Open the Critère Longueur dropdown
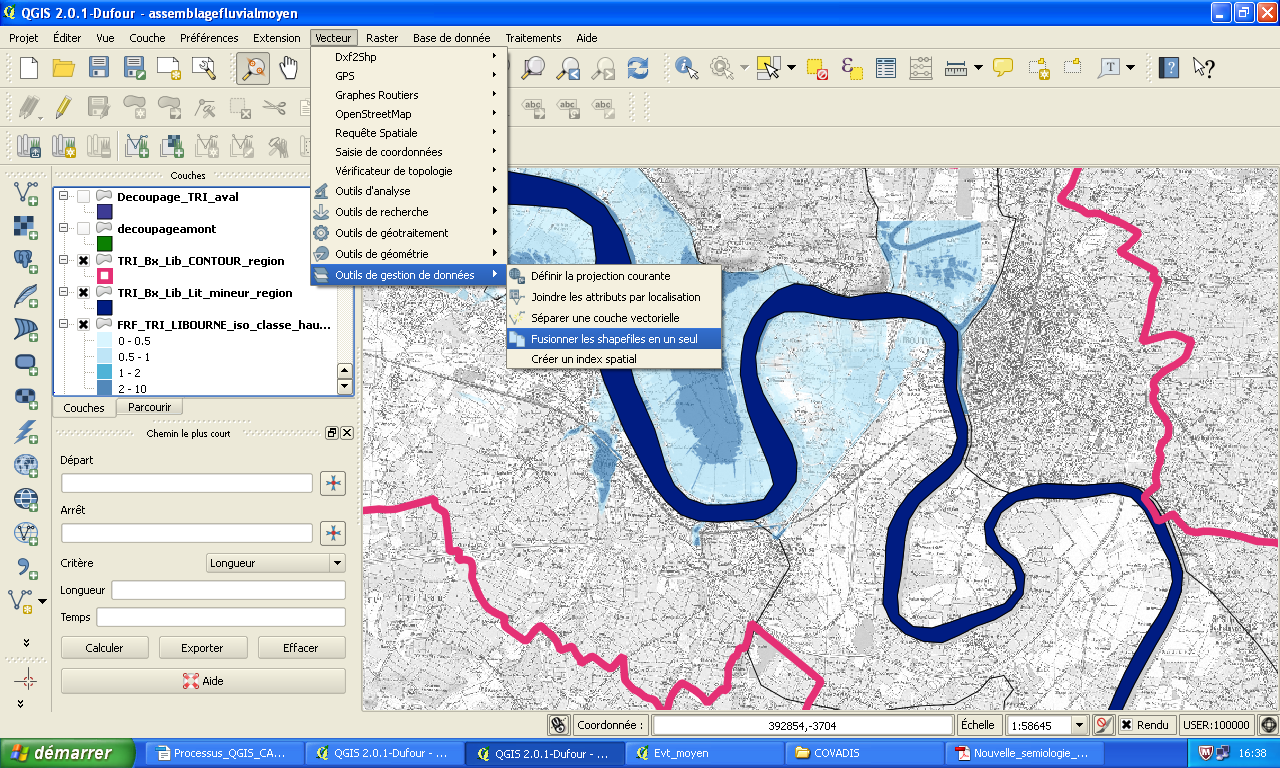The height and width of the screenshot is (768, 1280). tap(275, 563)
